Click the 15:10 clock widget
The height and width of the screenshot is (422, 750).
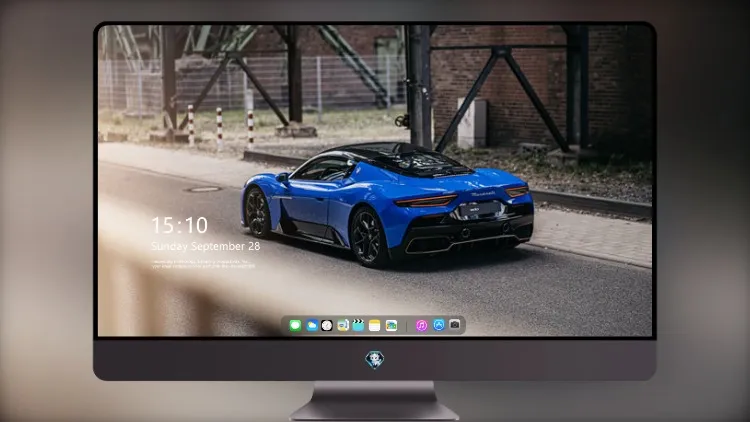coord(179,225)
